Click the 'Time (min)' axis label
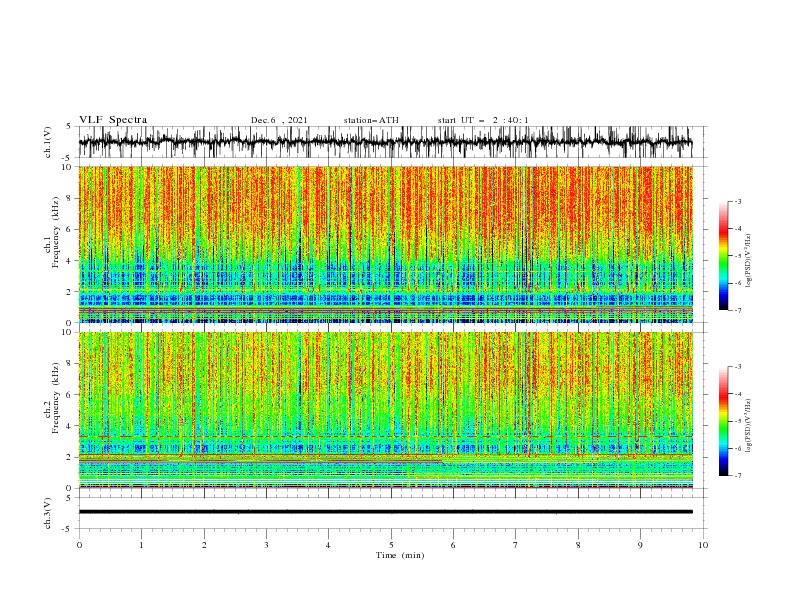Screen dimensions: 792x612 400,555
